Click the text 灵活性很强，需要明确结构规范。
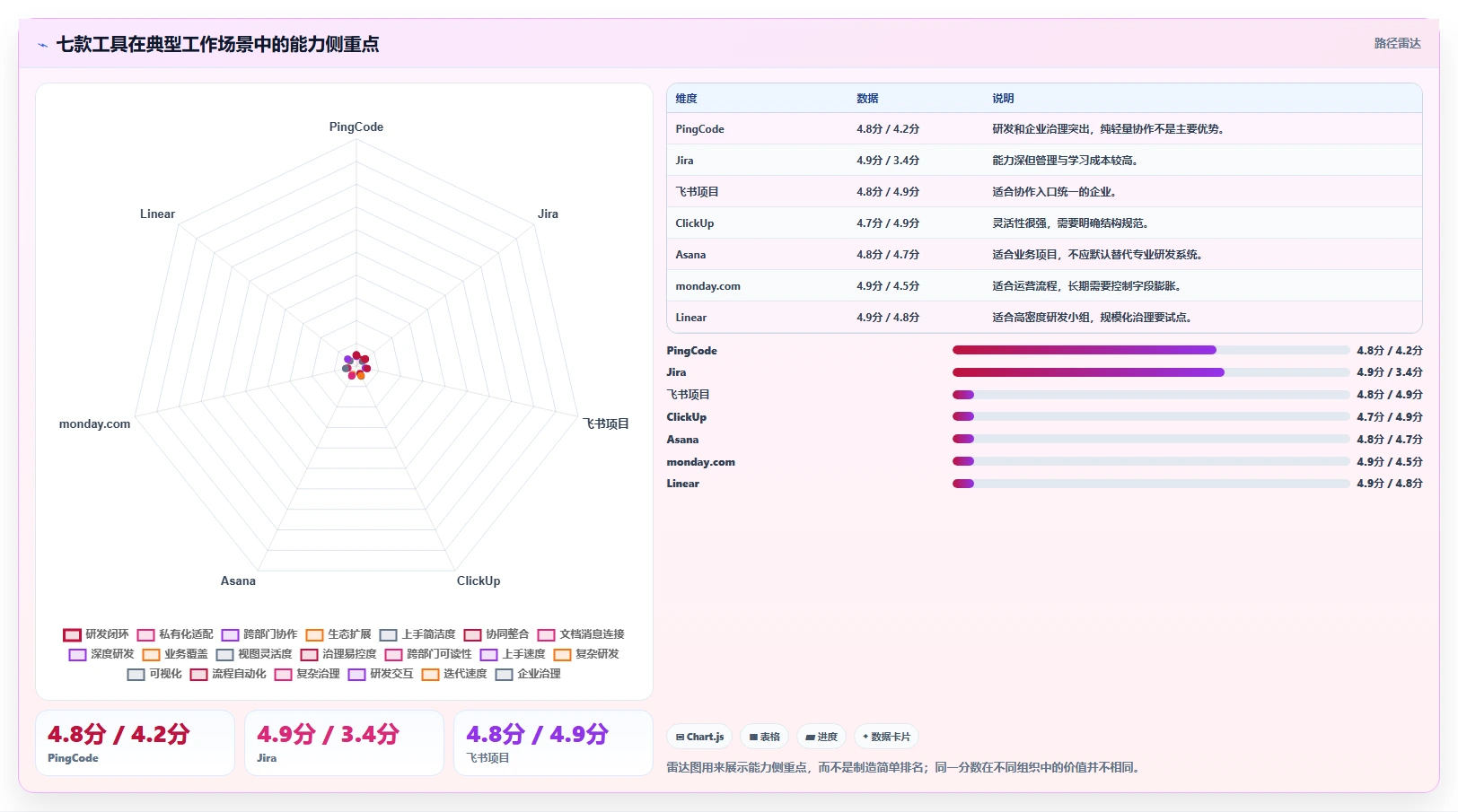The width and height of the screenshot is (1458, 812). pos(1072,223)
